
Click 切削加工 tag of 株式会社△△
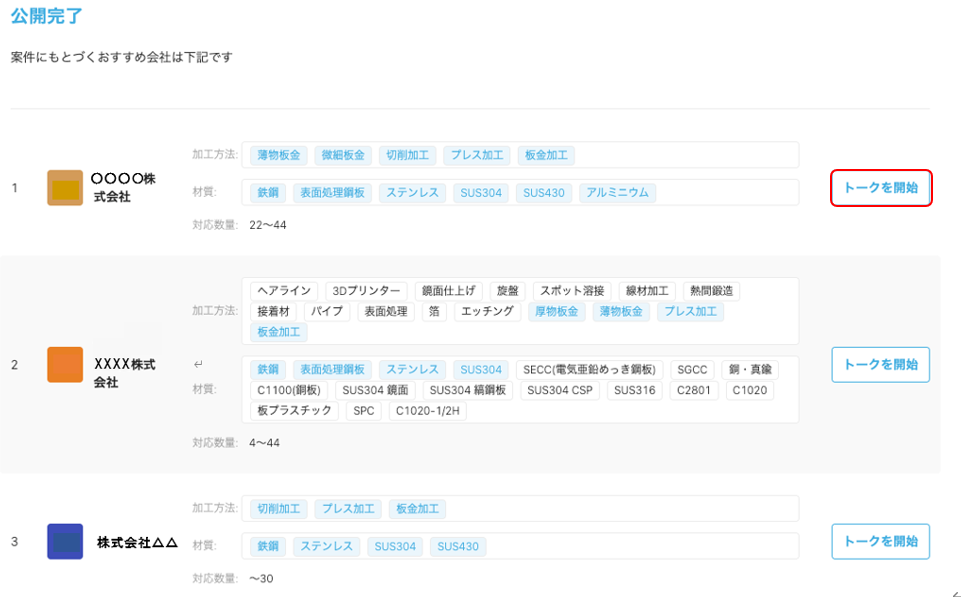[x=279, y=509]
